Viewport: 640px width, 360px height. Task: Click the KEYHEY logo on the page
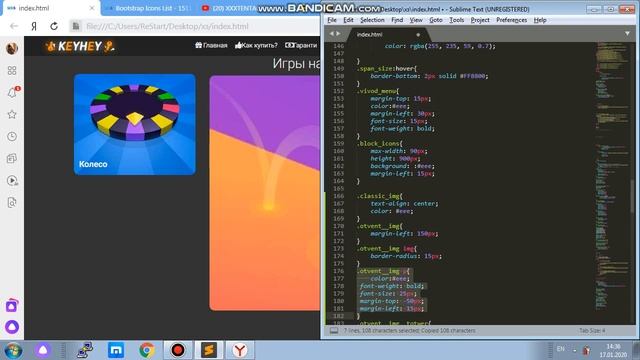point(80,47)
